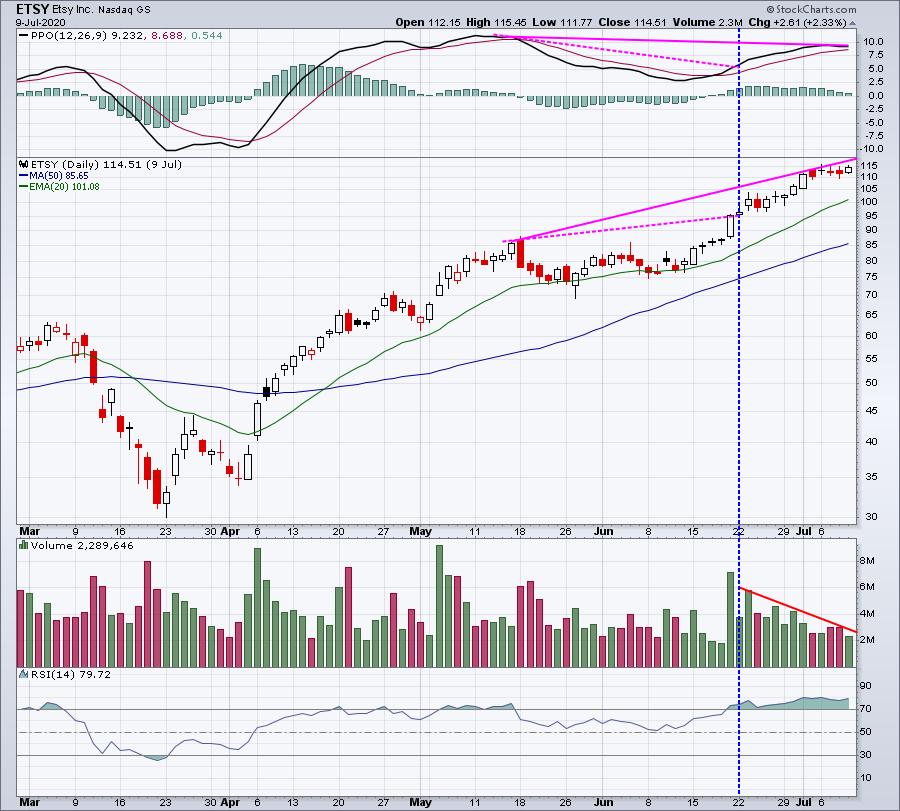Click the solid magenta trendline above price candles
900x811 pixels.
(x=680, y=200)
